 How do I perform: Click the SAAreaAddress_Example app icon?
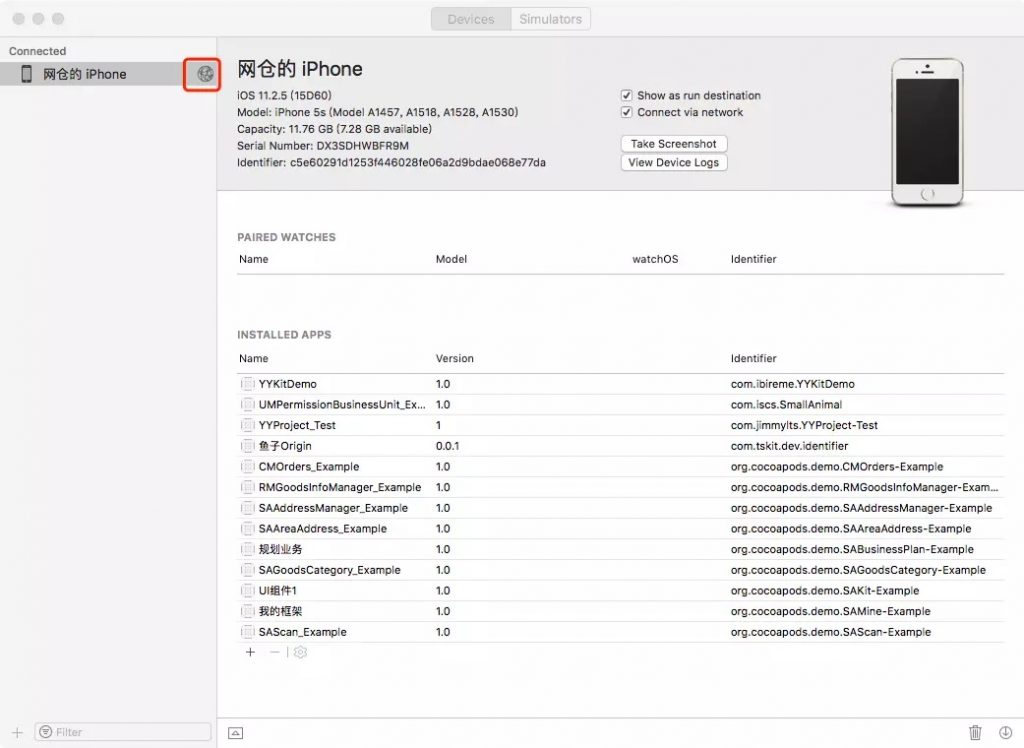coord(248,528)
